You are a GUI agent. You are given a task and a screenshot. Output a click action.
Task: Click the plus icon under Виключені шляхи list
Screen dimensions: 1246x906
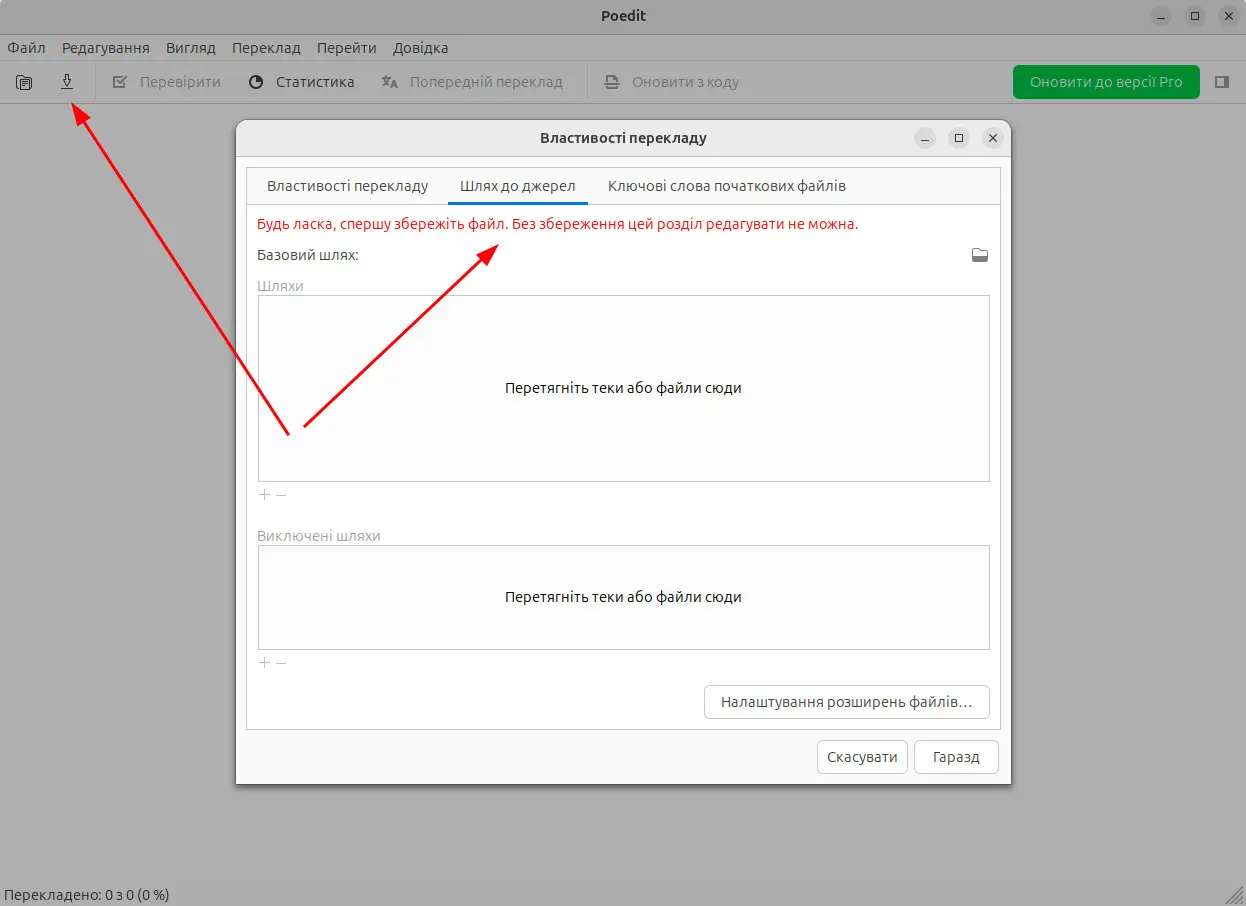click(264, 662)
